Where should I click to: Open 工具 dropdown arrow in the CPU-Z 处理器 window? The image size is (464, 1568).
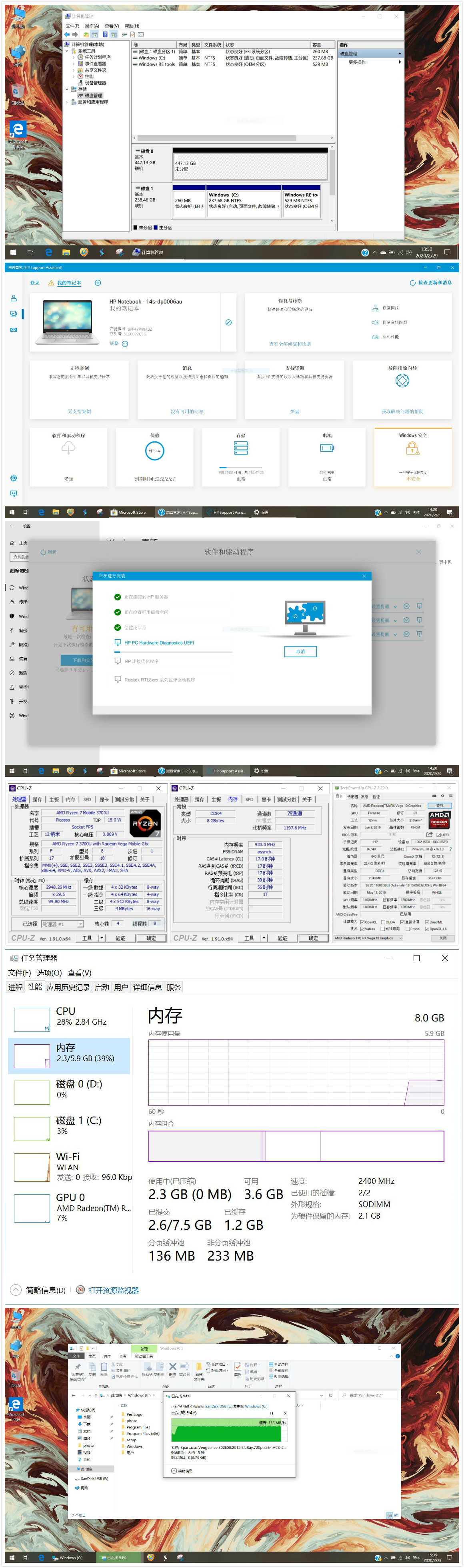(x=102, y=938)
